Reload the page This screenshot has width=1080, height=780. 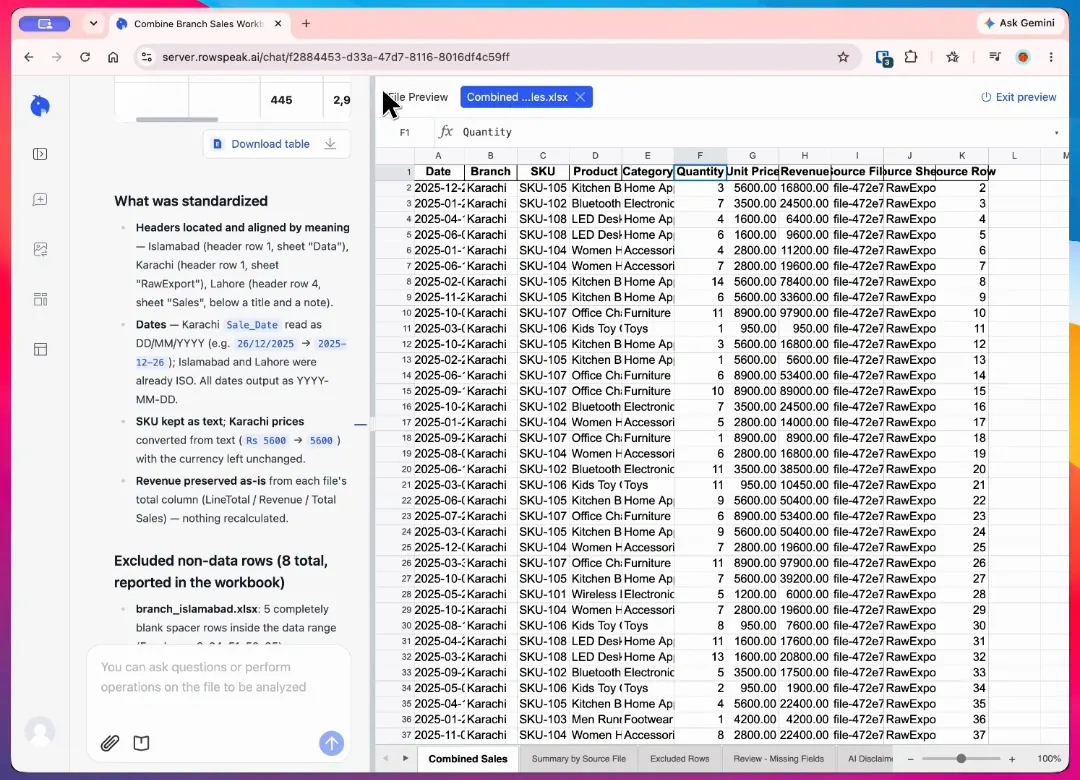click(85, 57)
